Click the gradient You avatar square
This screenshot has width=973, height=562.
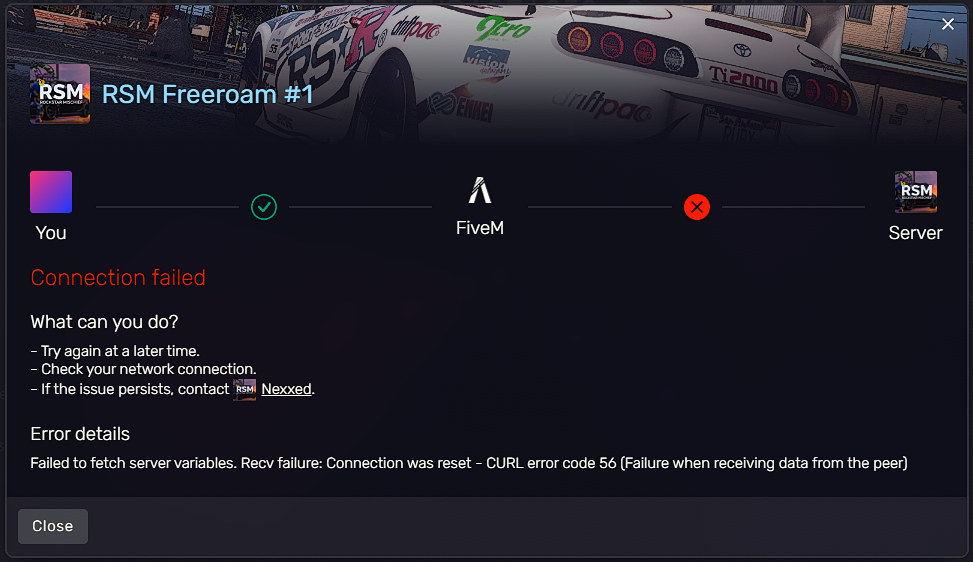(x=51, y=192)
